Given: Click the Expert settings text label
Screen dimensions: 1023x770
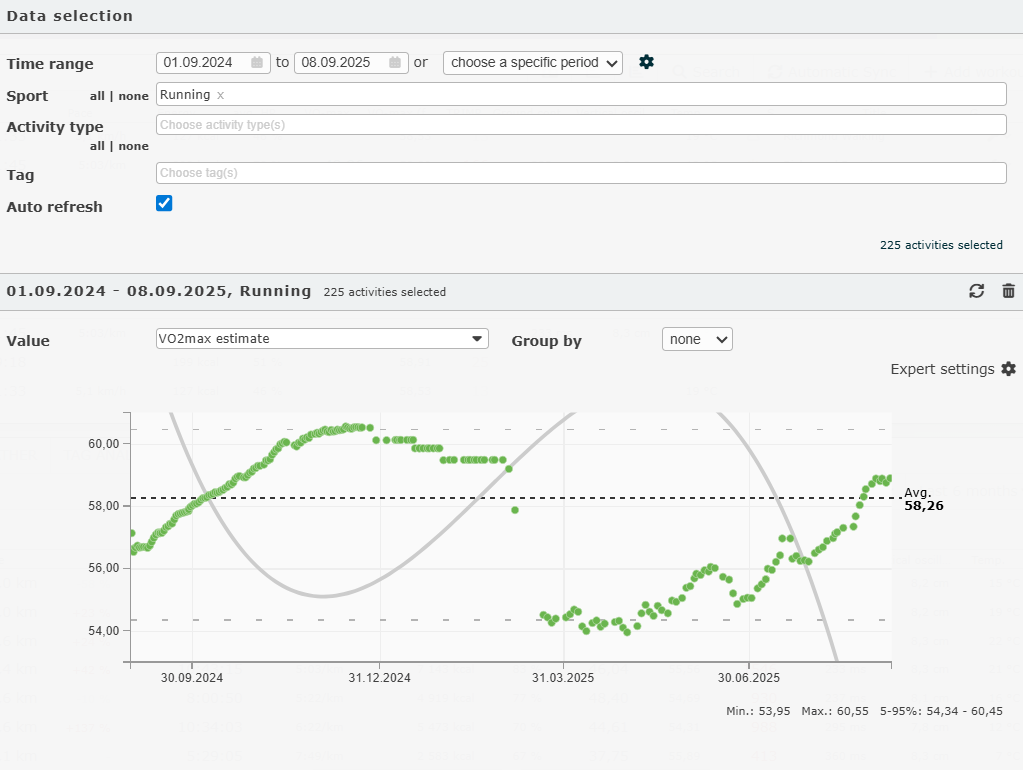Looking at the screenshot, I should coord(942,369).
